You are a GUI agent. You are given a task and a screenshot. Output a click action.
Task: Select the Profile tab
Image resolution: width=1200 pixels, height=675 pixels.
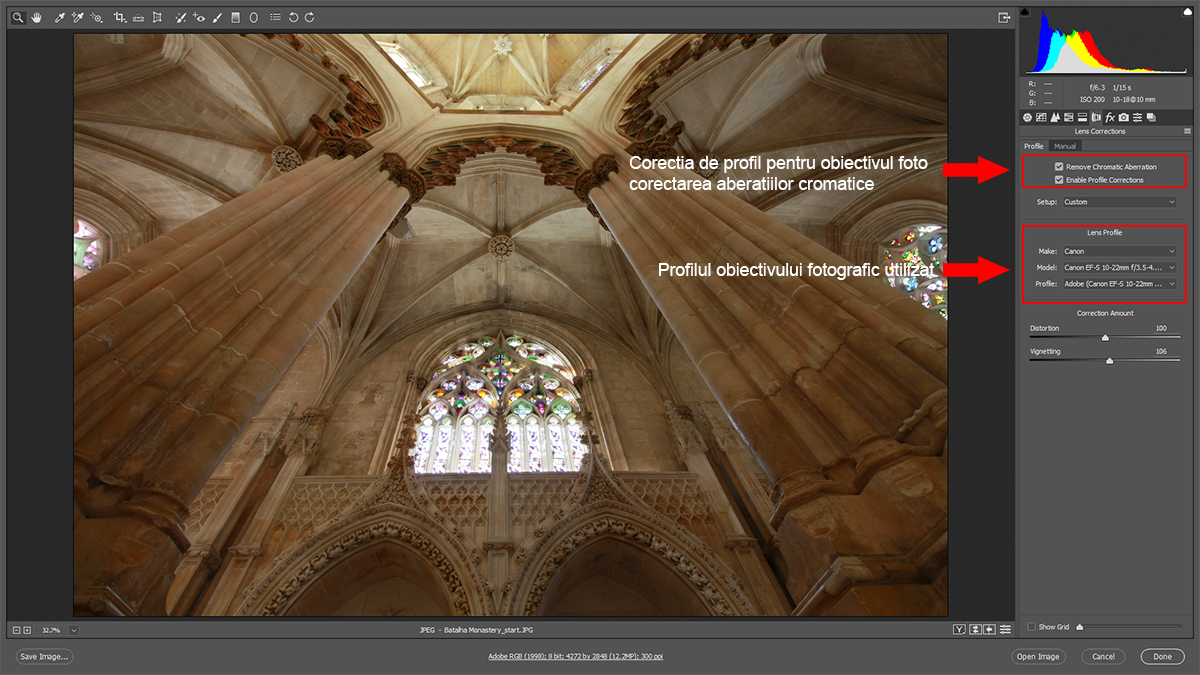(x=1034, y=146)
